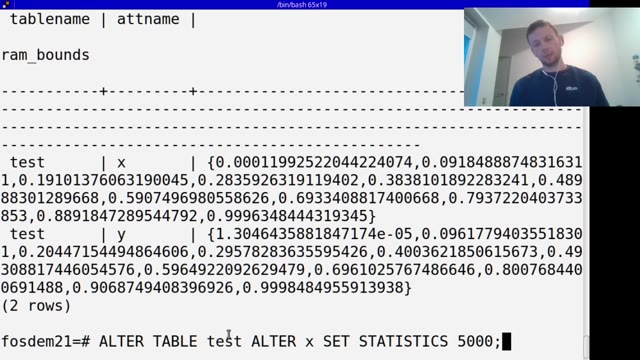Click the '(2 rows)' result count
This screenshot has width=640, height=360.
click(x=36, y=306)
